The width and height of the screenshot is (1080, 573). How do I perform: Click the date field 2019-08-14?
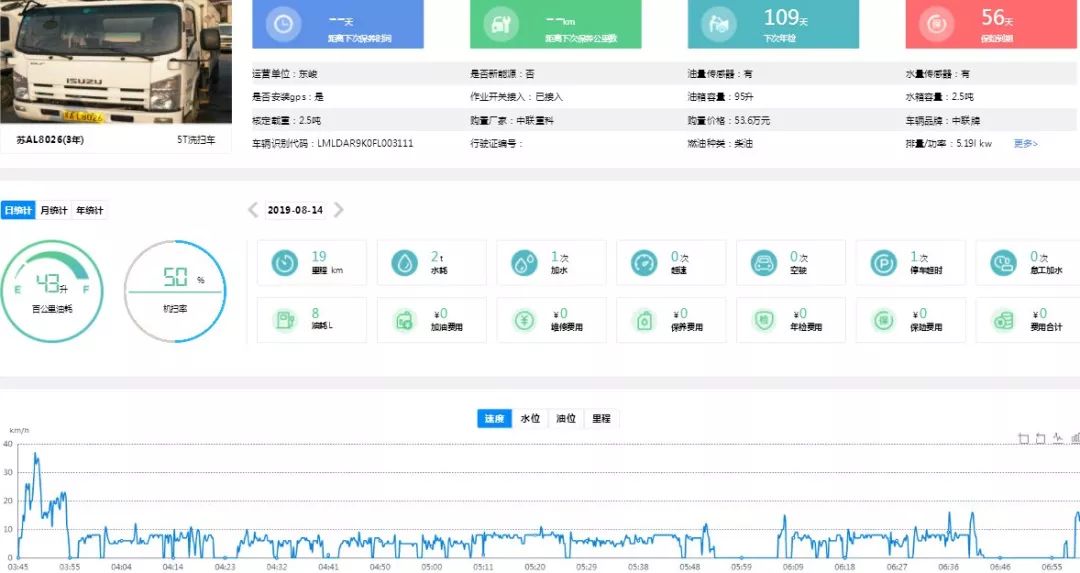295,210
